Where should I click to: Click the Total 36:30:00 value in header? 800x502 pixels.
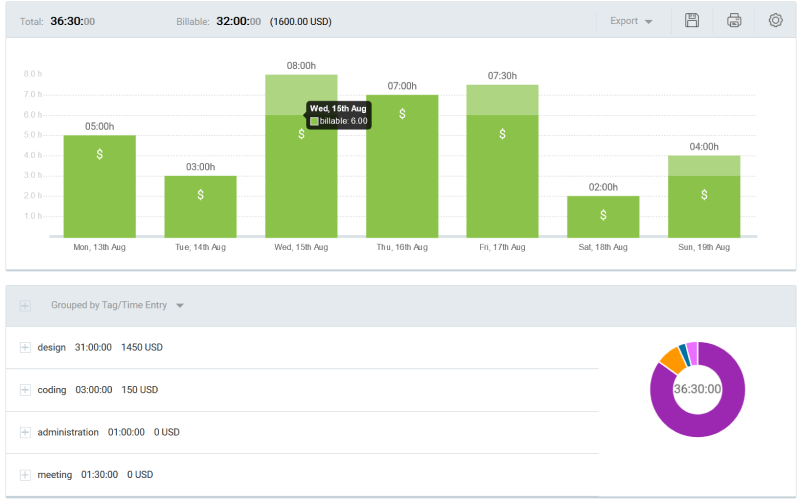[72, 21]
